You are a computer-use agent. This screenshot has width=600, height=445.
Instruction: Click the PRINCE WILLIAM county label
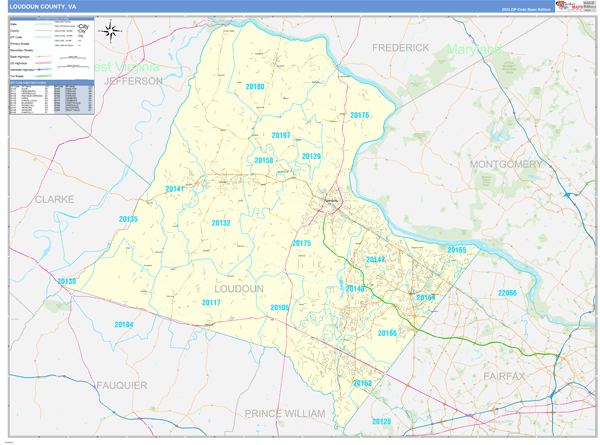pyautogui.click(x=285, y=413)
